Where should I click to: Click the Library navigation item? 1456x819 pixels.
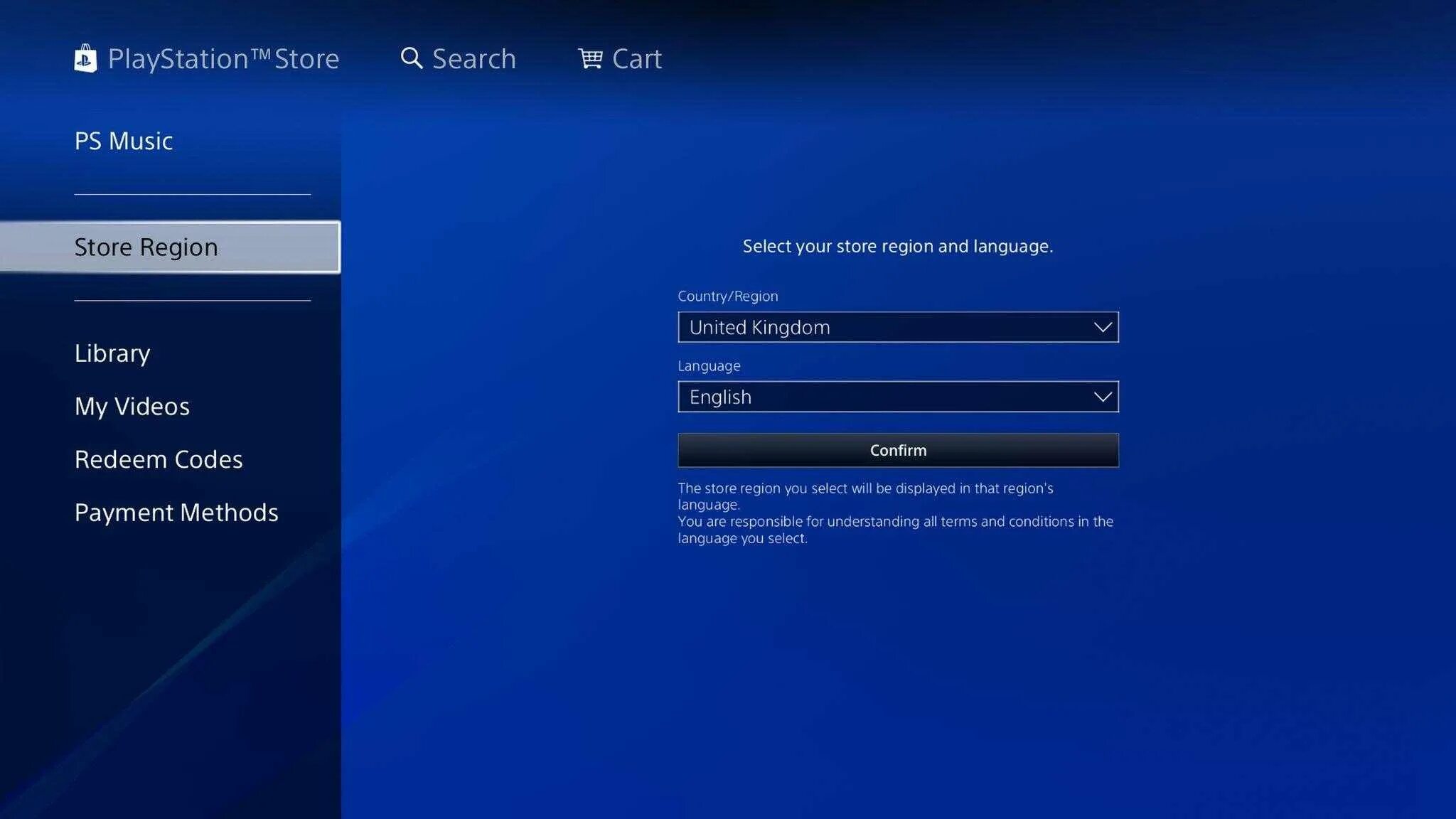pyautogui.click(x=112, y=353)
